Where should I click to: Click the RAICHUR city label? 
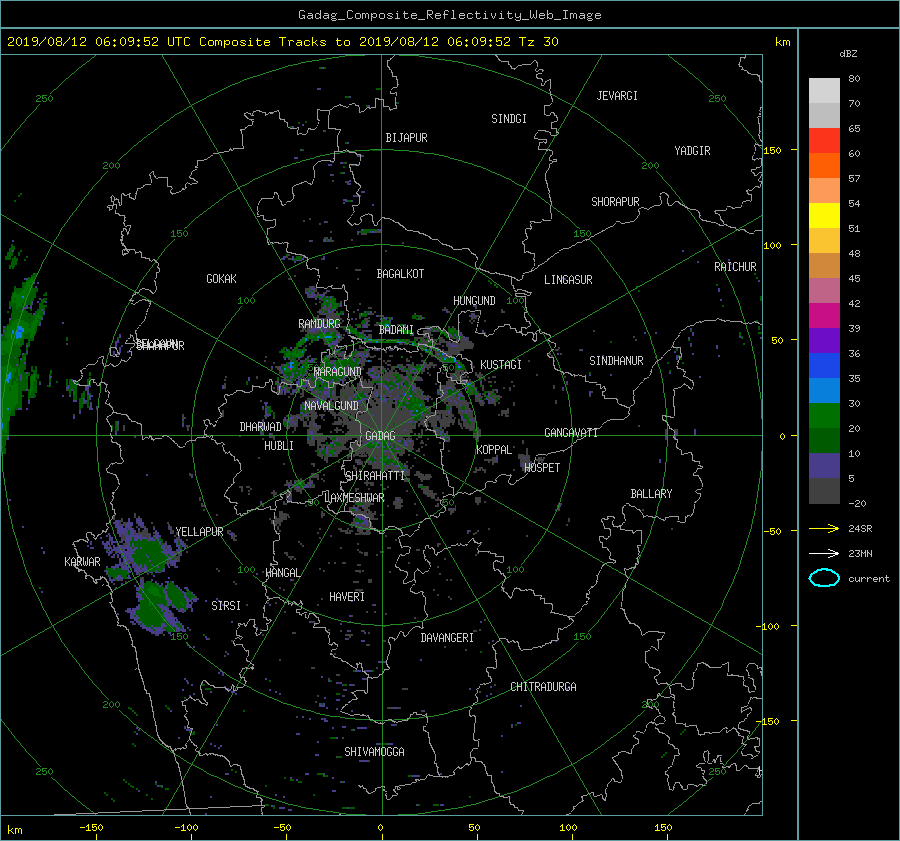pos(735,267)
